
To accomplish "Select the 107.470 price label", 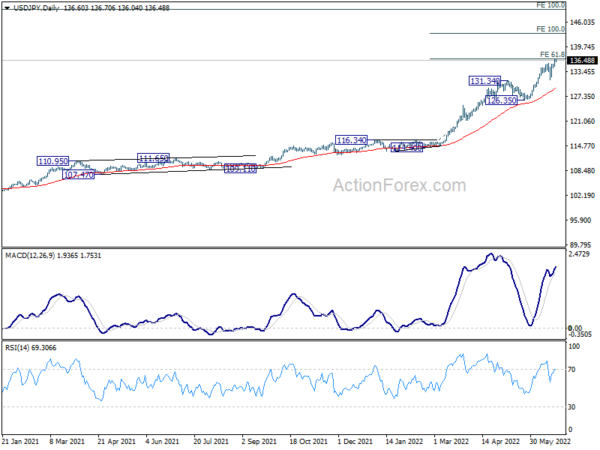I will (x=79, y=175).
